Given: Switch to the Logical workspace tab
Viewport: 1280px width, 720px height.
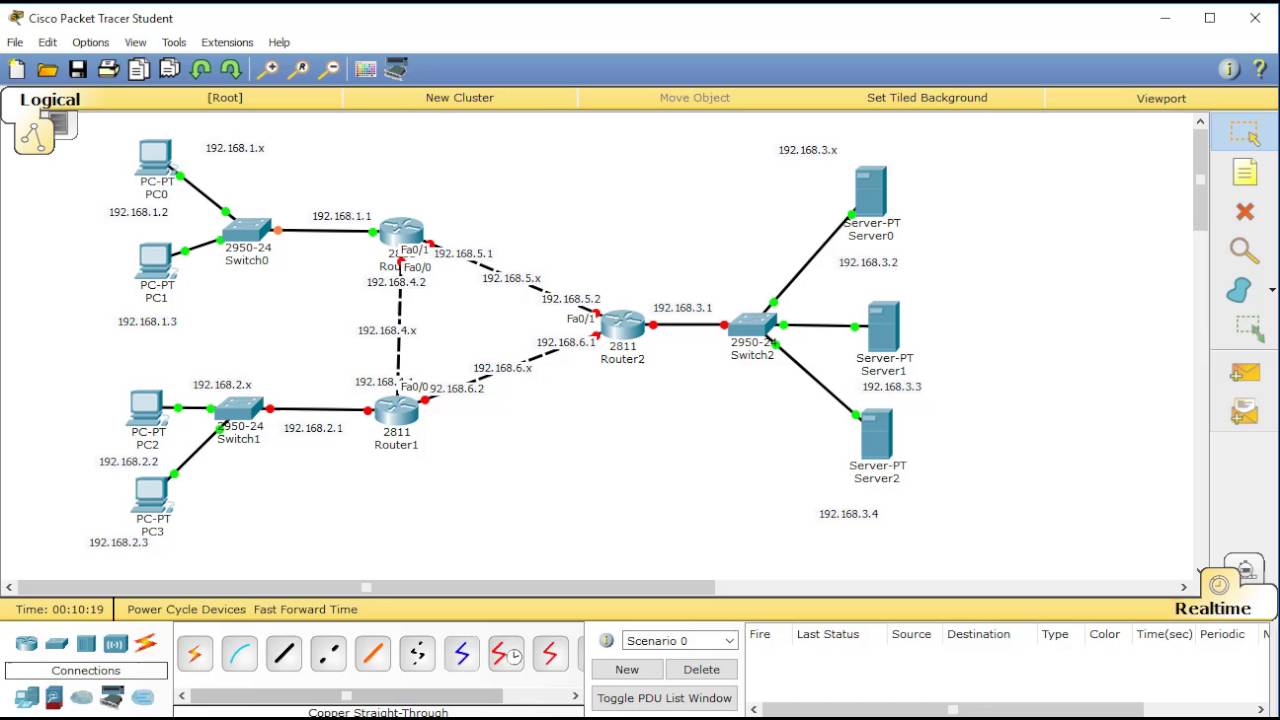Looking at the screenshot, I should (x=50, y=100).
